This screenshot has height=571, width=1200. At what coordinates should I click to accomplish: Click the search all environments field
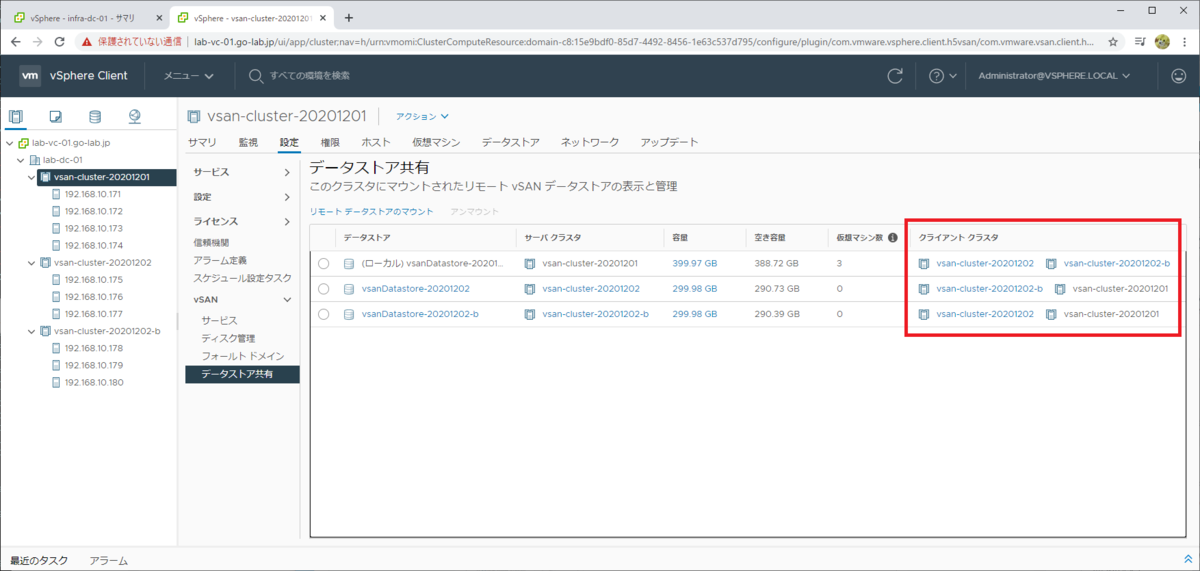310,76
